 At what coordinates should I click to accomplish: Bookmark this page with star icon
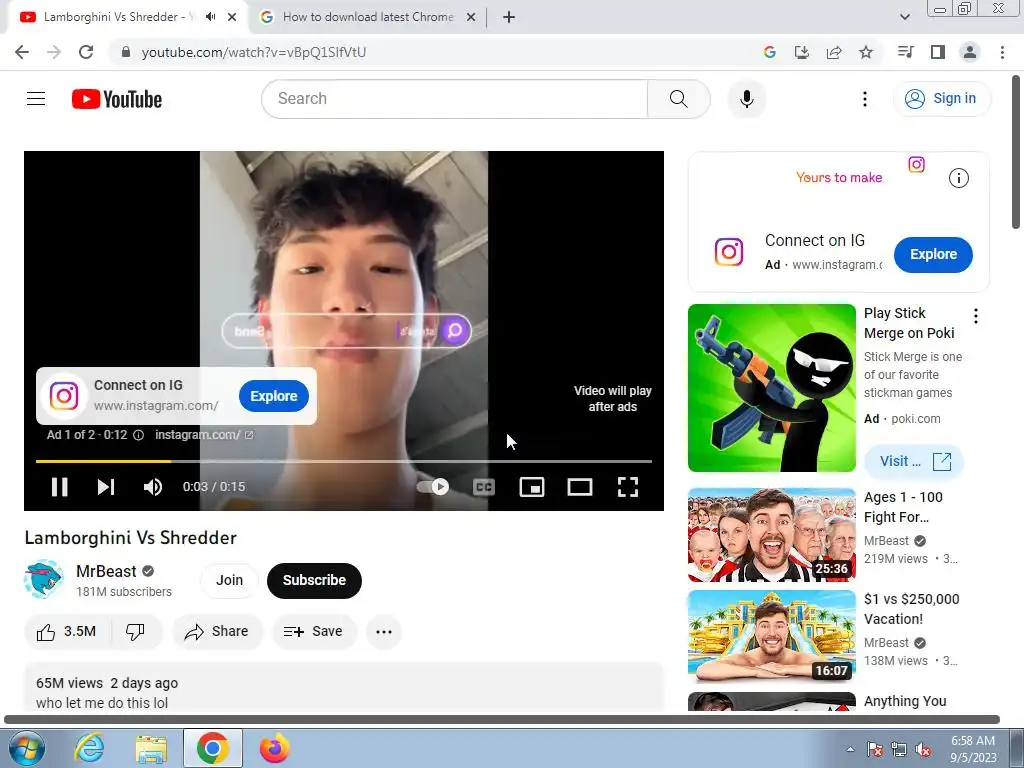tap(866, 52)
